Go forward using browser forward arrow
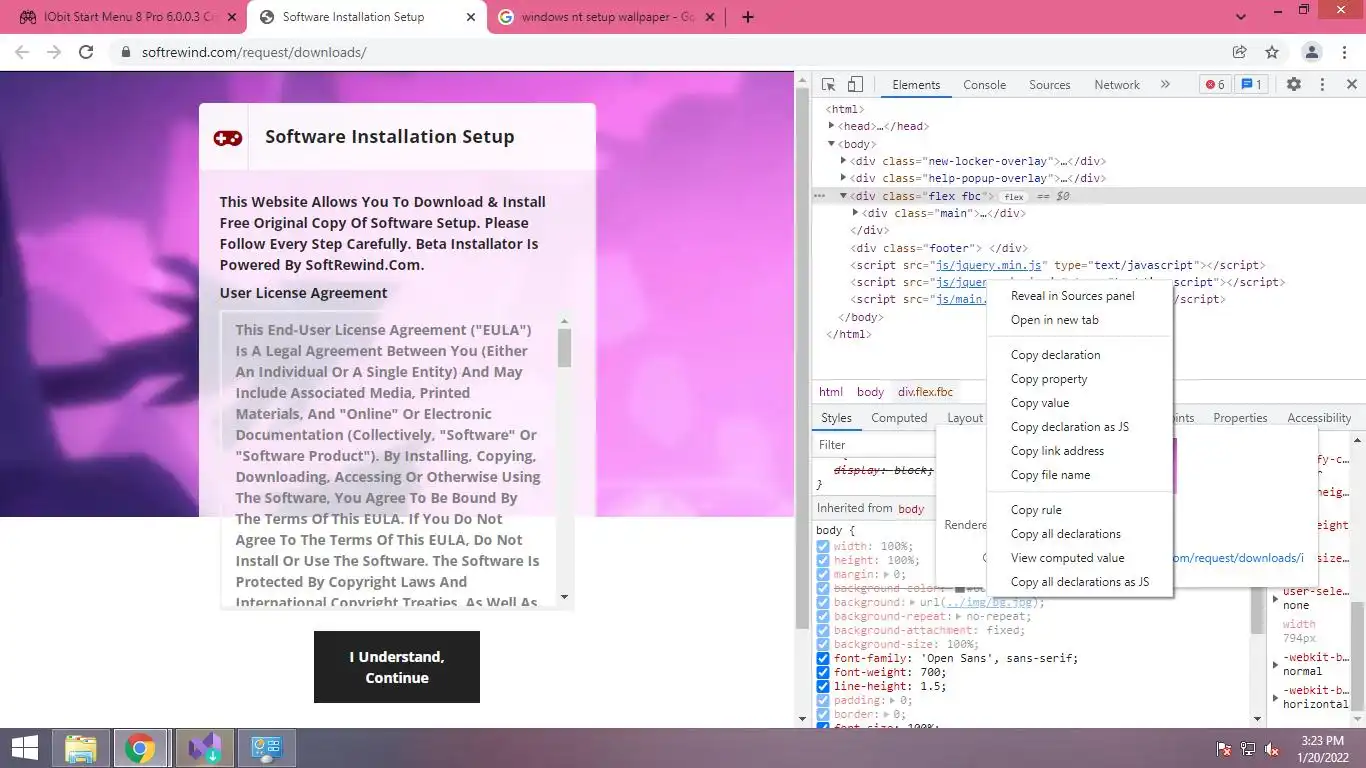This screenshot has width=1366, height=768. click(54, 52)
